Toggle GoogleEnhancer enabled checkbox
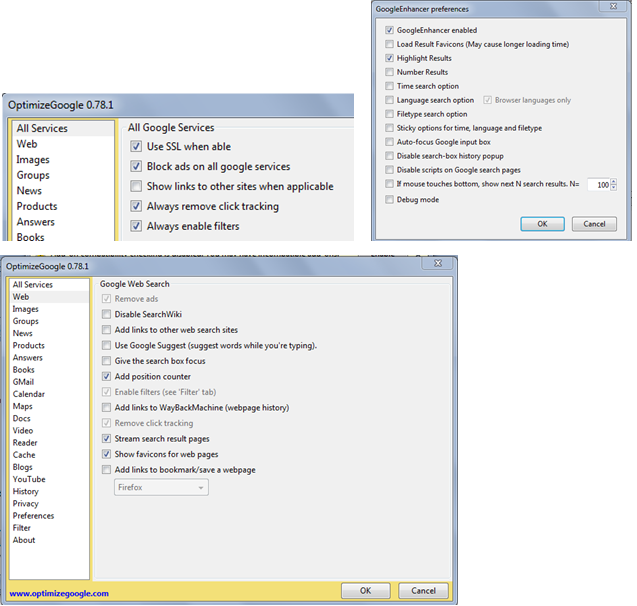The height and width of the screenshot is (606, 637). tap(389, 30)
